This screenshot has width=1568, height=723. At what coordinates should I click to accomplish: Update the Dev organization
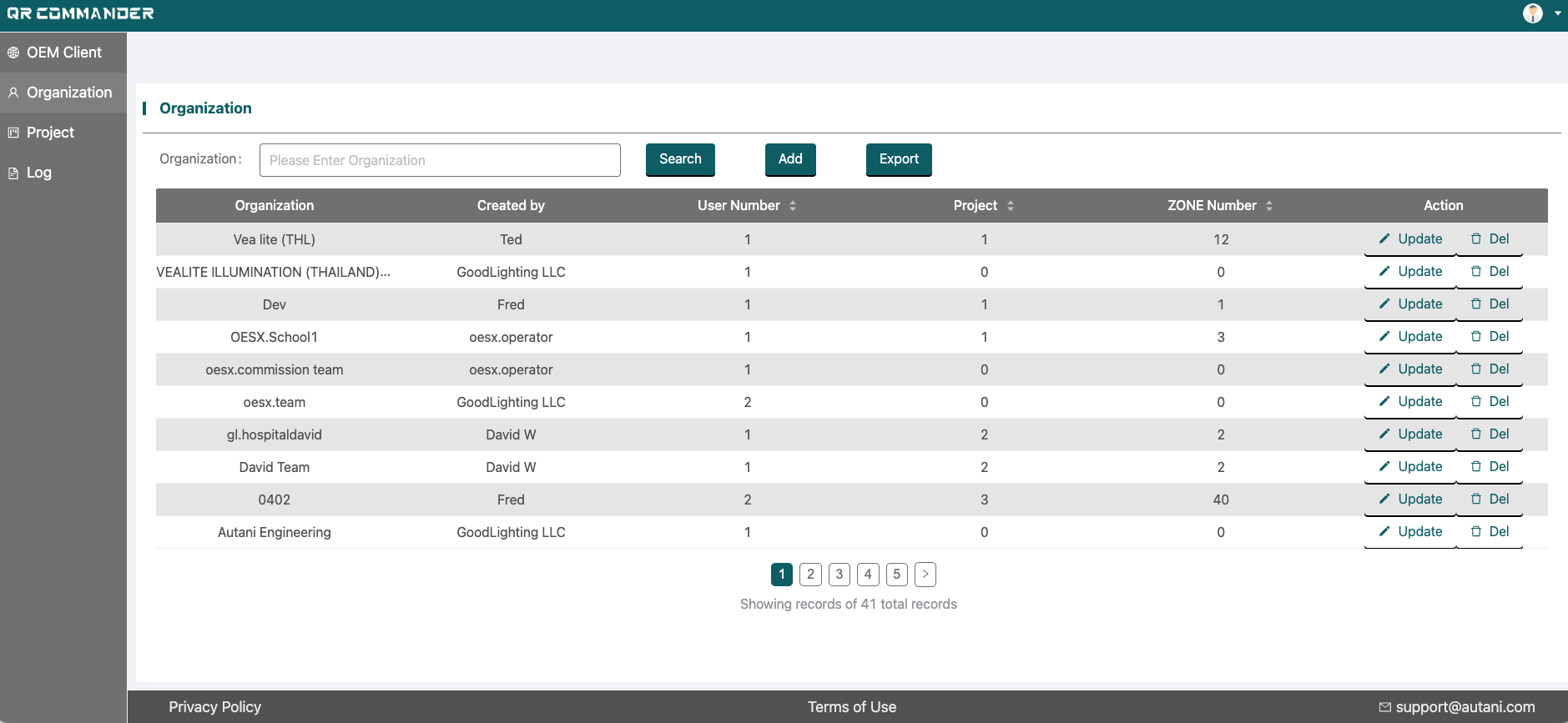(1410, 304)
